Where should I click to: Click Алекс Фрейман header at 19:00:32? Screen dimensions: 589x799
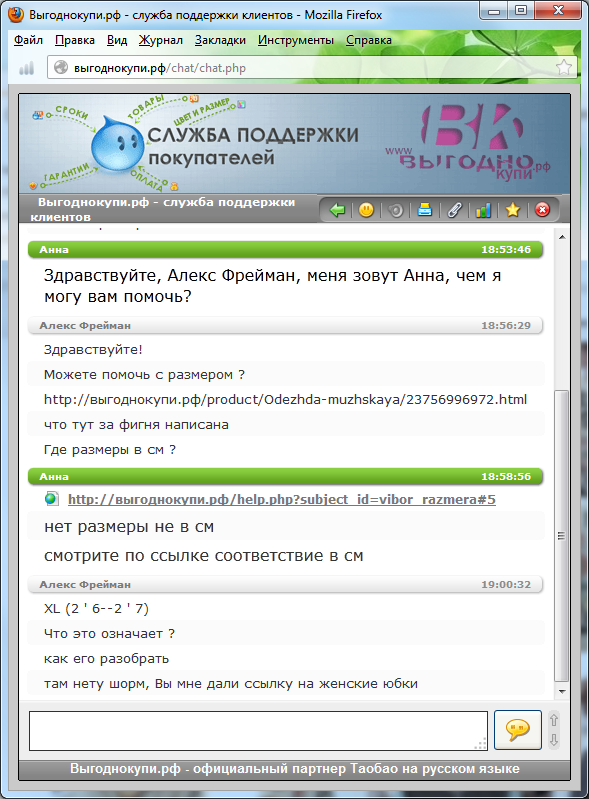(x=285, y=584)
